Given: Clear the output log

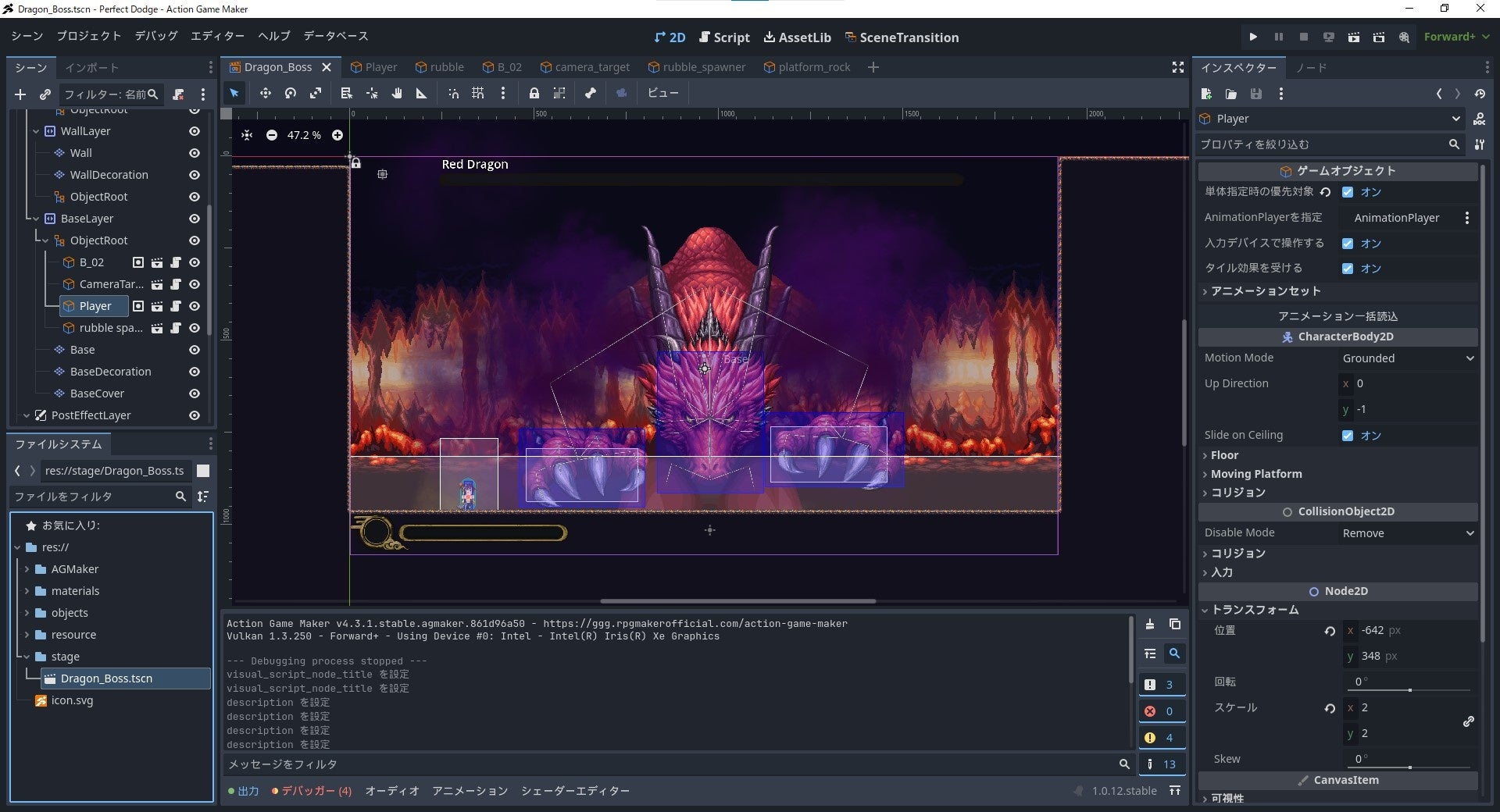Looking at the screenshot, I should click(1150, 624).
